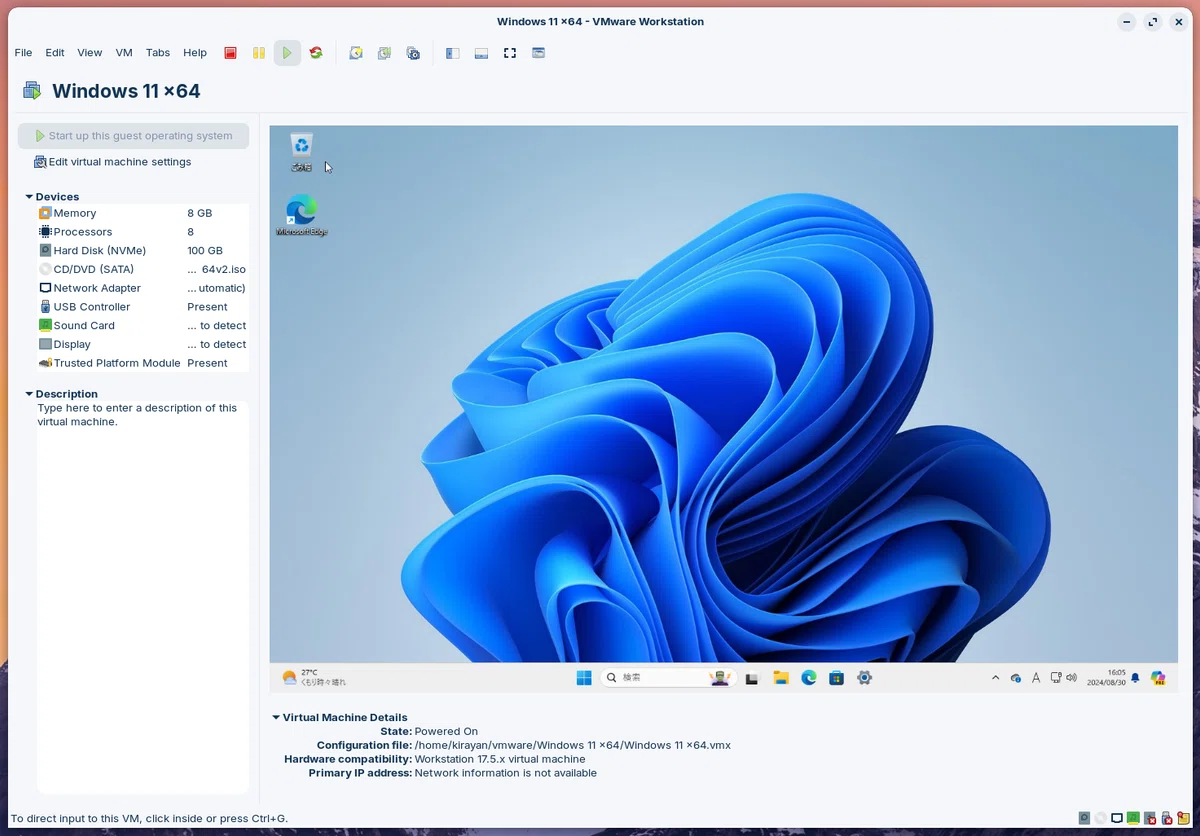
Task: Open the guest Windows Start button
Action: coord(584,678)
